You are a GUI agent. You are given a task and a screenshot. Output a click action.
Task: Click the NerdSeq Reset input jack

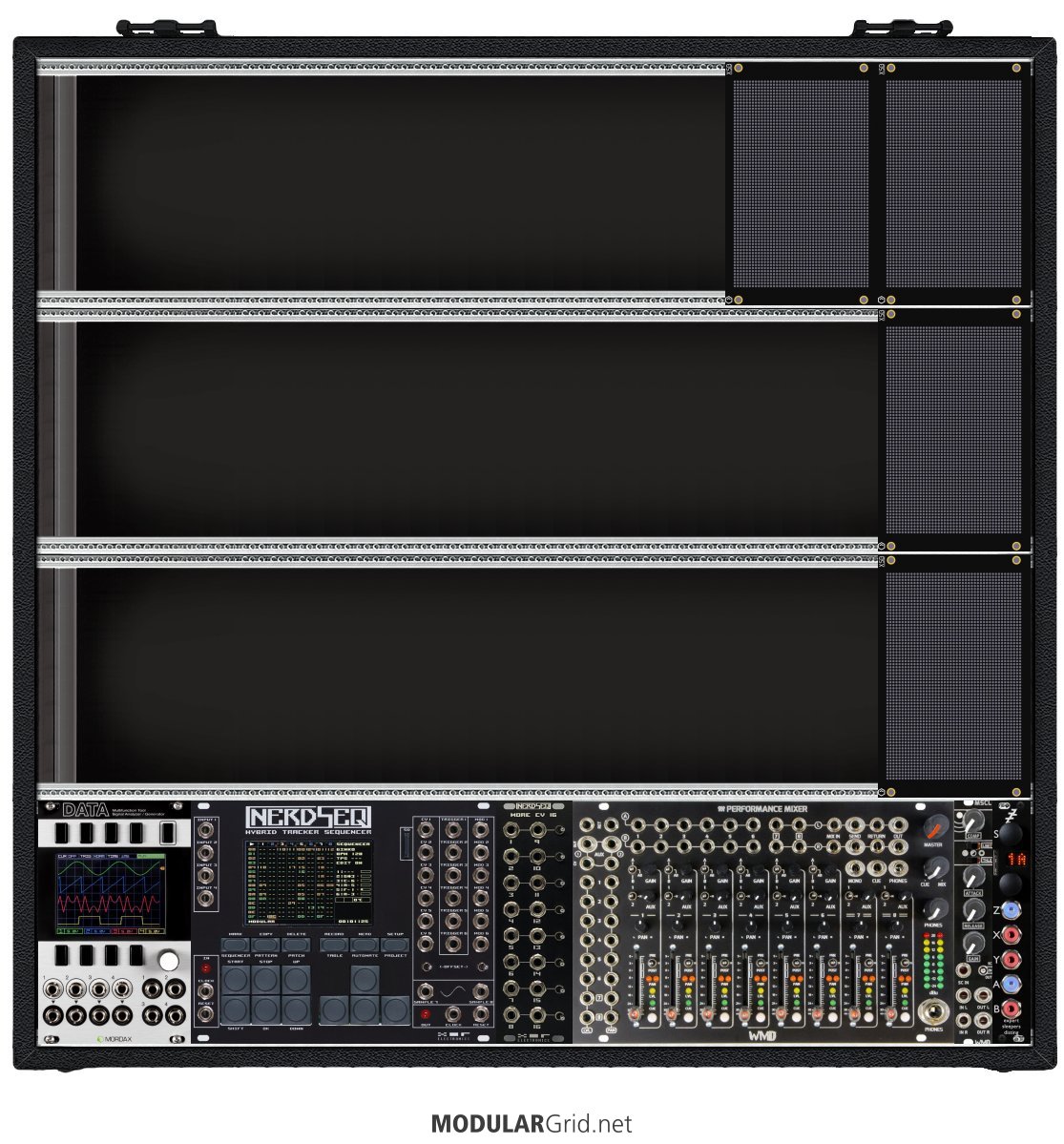point(206,1013)
